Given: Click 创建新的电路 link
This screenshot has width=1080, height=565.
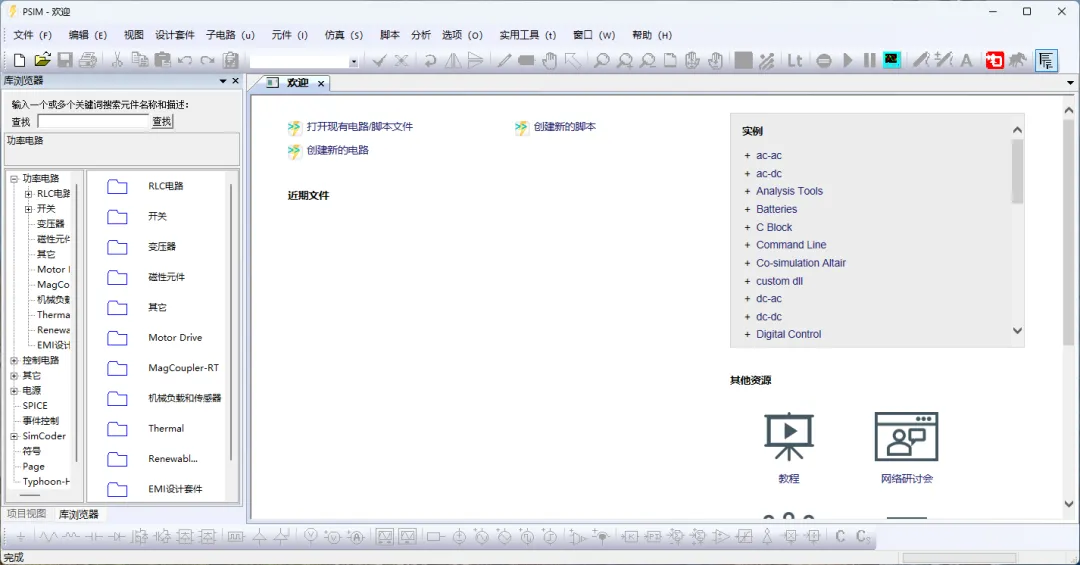Looking at the screenshot, I should 338,150.
